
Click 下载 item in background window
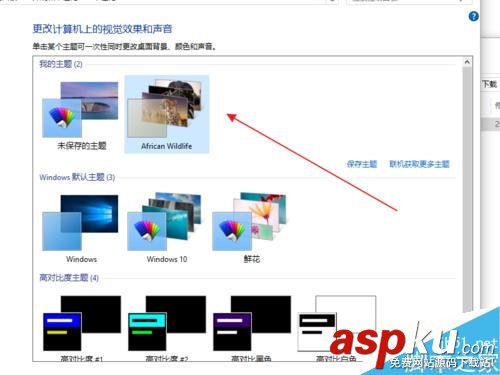tap(490, 84)
